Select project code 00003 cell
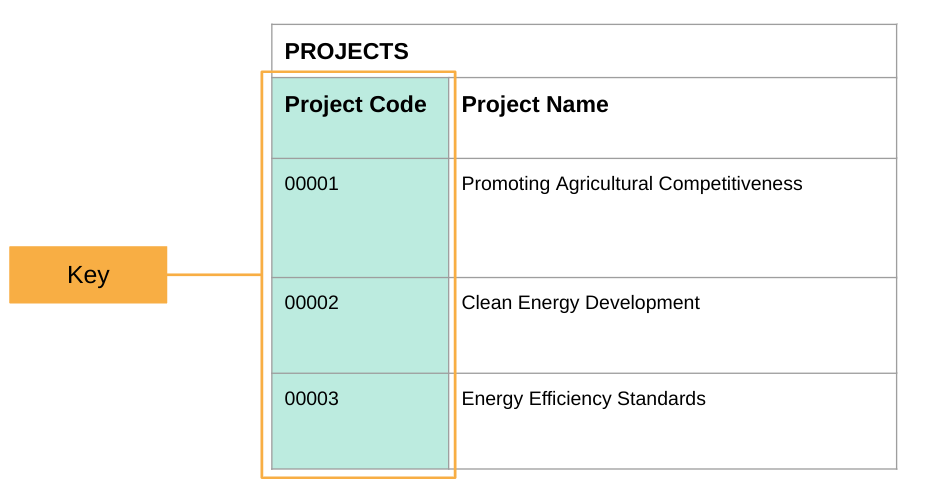This screenshot has height=482, width=927. (x=360, y=421)
